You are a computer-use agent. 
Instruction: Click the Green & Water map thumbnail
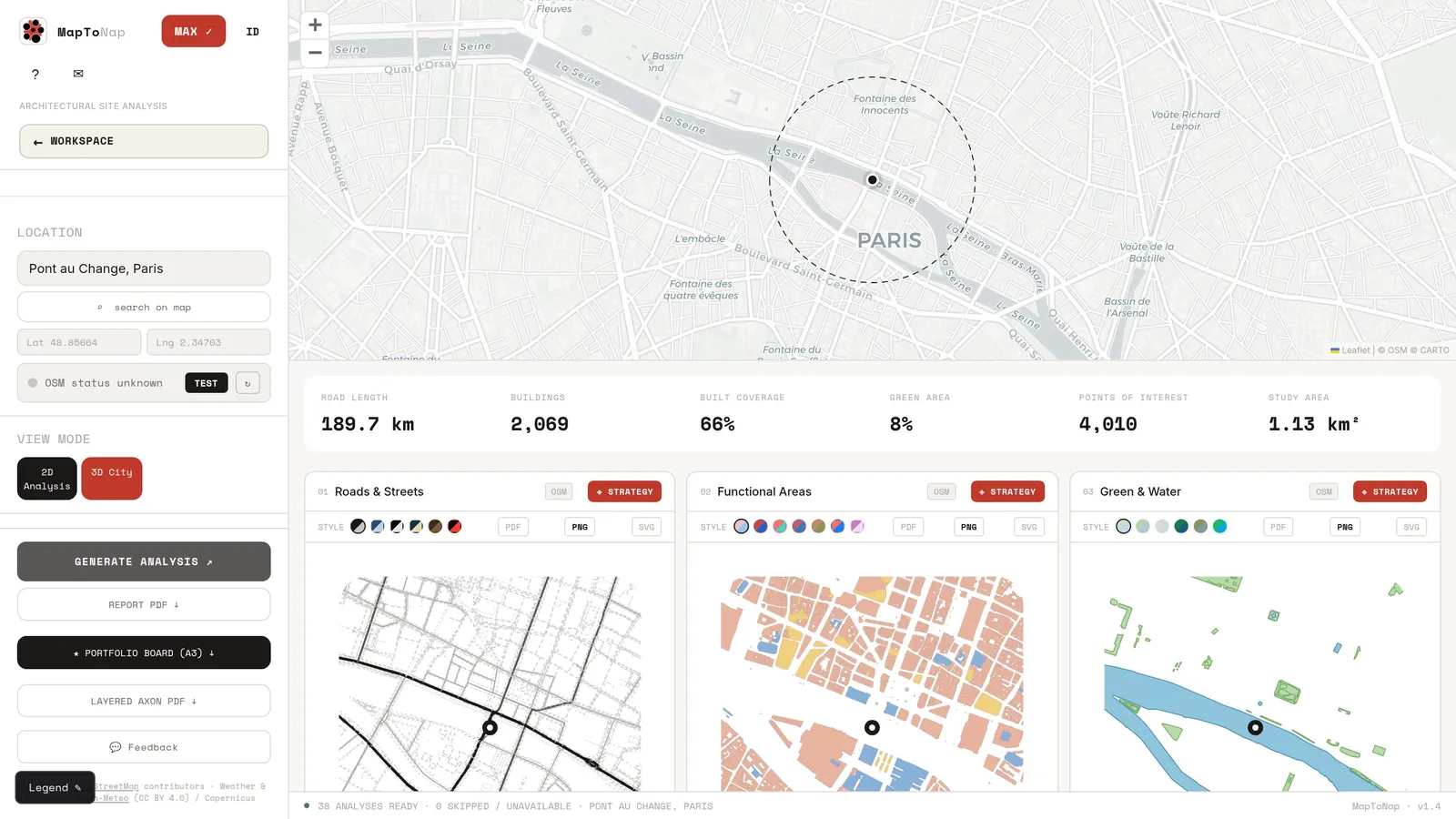[1255, 683]
